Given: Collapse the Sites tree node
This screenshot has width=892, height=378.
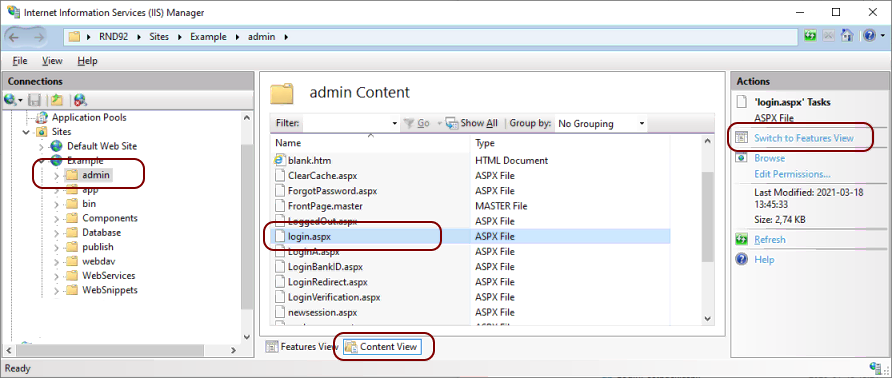Looking at the screenshot, I should (x=26, y=132).
